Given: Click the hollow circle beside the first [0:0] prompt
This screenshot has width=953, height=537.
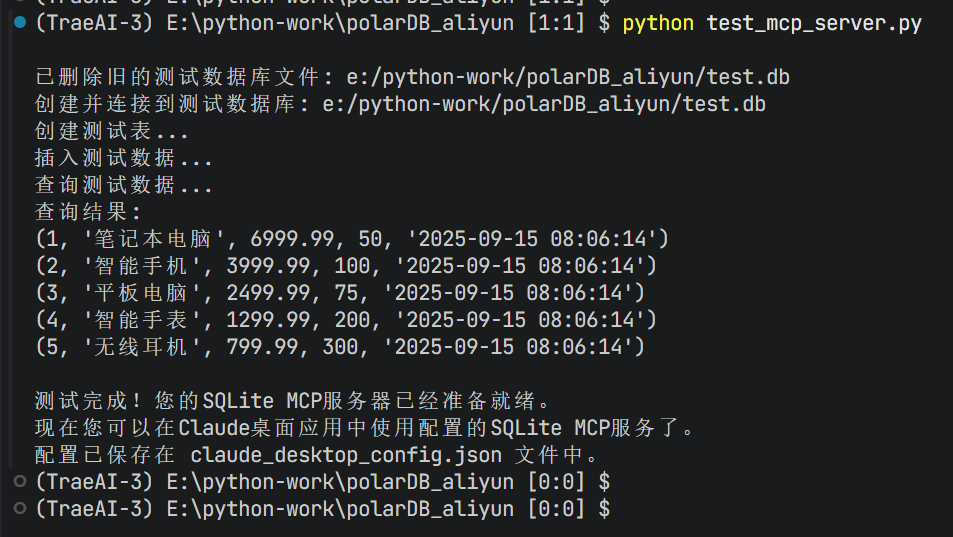Looking at the screenshot, I should click(x=22, y=482).
